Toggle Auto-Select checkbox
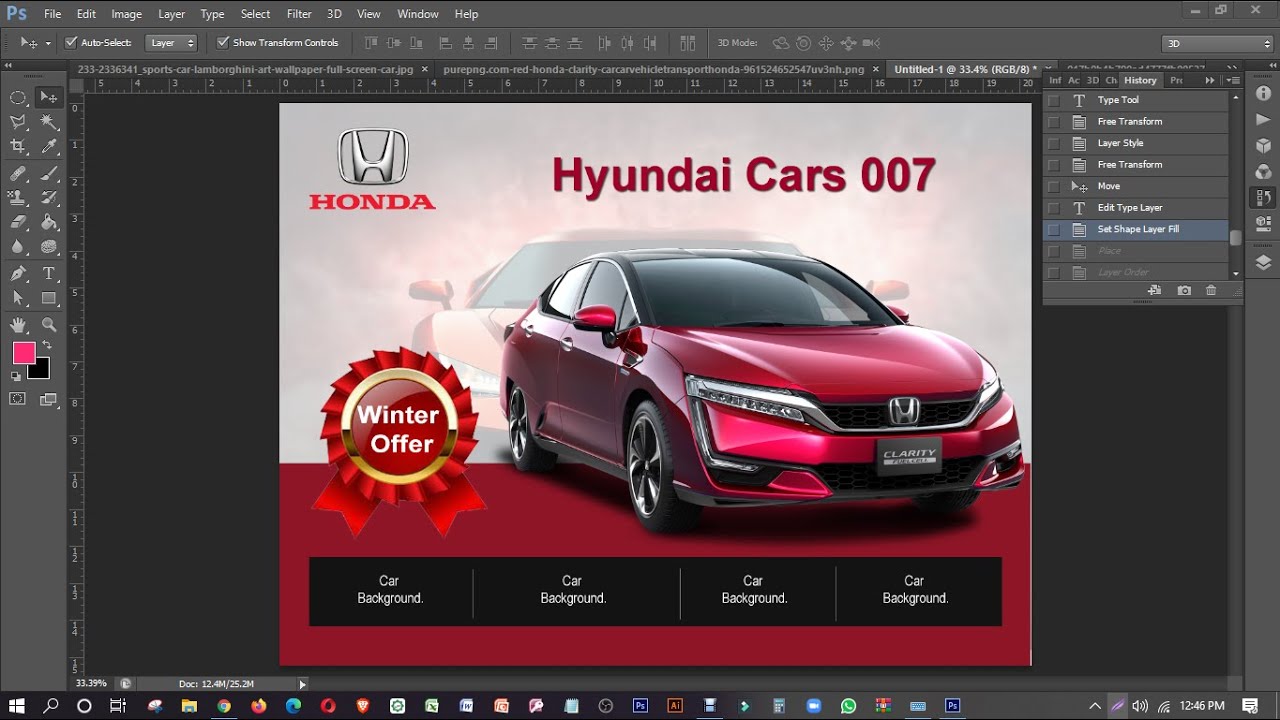 [71, 43]
